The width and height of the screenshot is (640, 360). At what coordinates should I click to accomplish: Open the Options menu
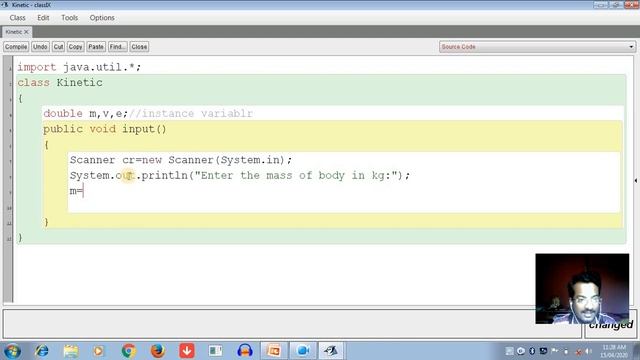click(x=102, y=18)
